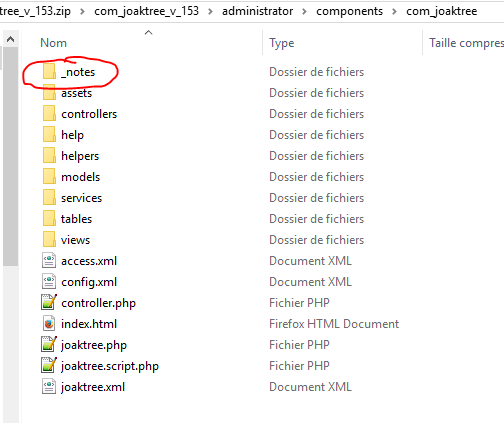Click the access.xml document icon
Viewport: 504px width, 423px height.
point(49,261)
